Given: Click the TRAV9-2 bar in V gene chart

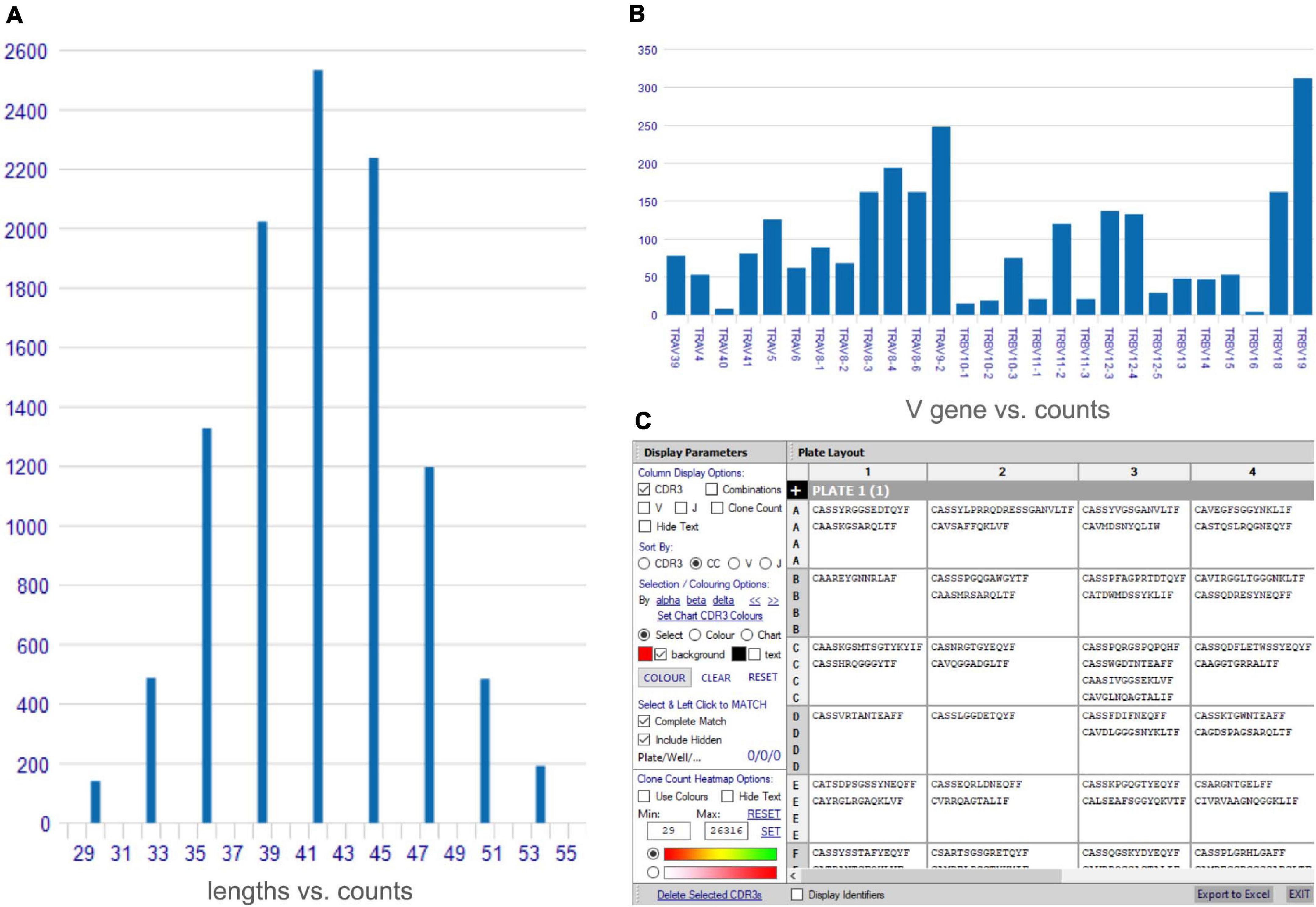Looking at the screenshot, I should [941, 221].
